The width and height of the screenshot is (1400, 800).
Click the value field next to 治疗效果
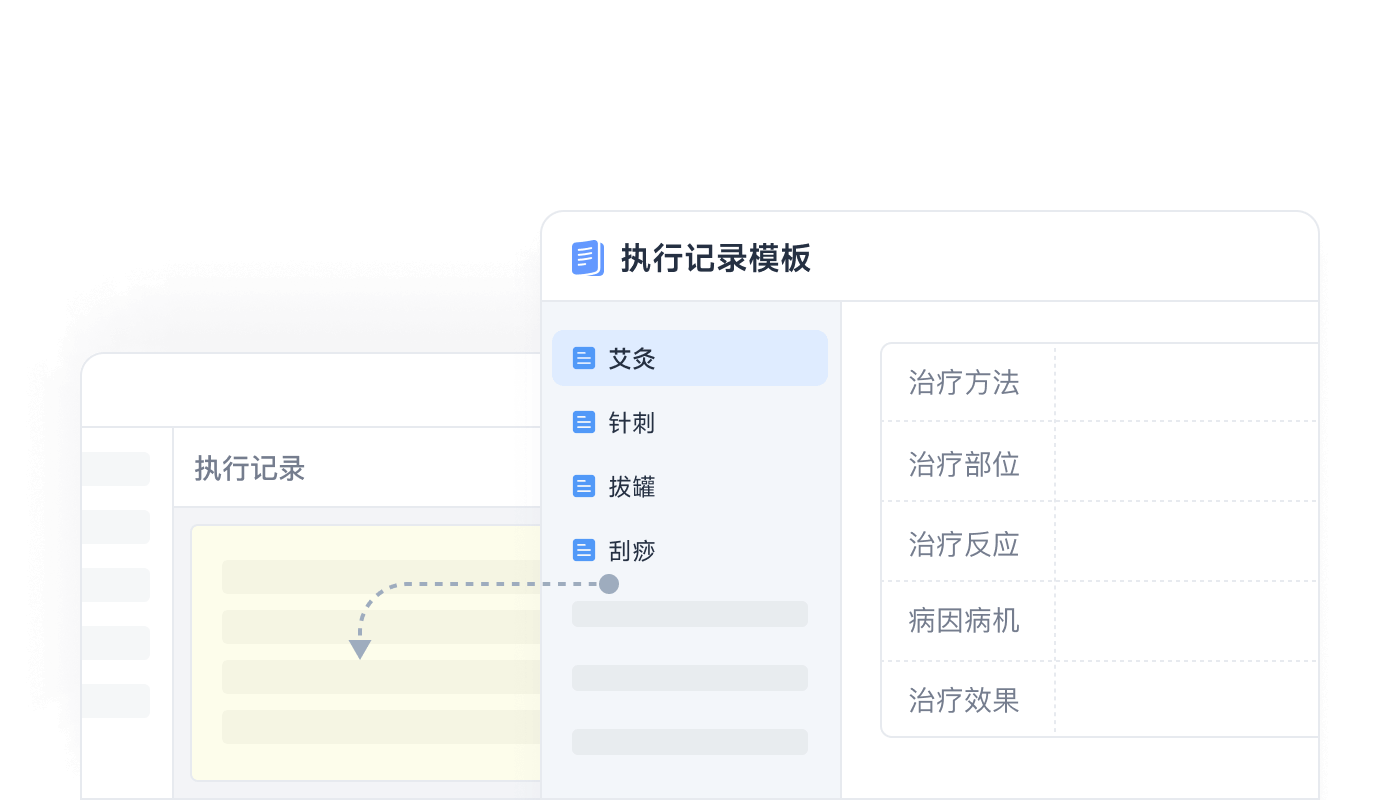click(1187, 699)
